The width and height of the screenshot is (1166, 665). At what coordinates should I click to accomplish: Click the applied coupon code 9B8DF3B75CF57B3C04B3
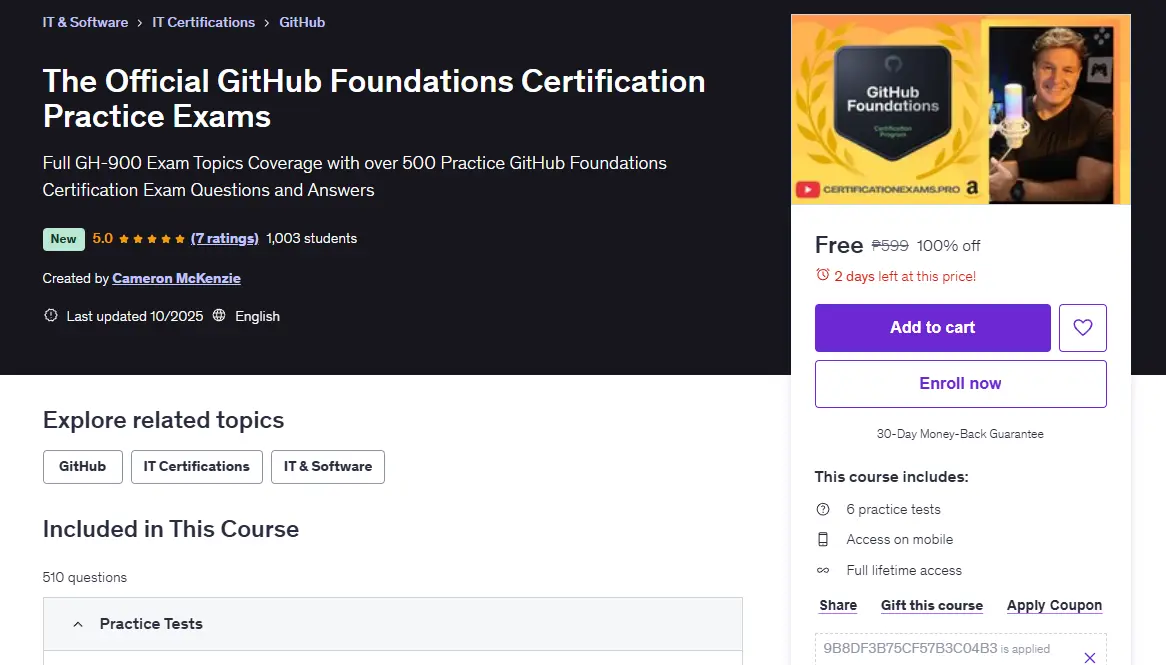[x=909, y=648]
